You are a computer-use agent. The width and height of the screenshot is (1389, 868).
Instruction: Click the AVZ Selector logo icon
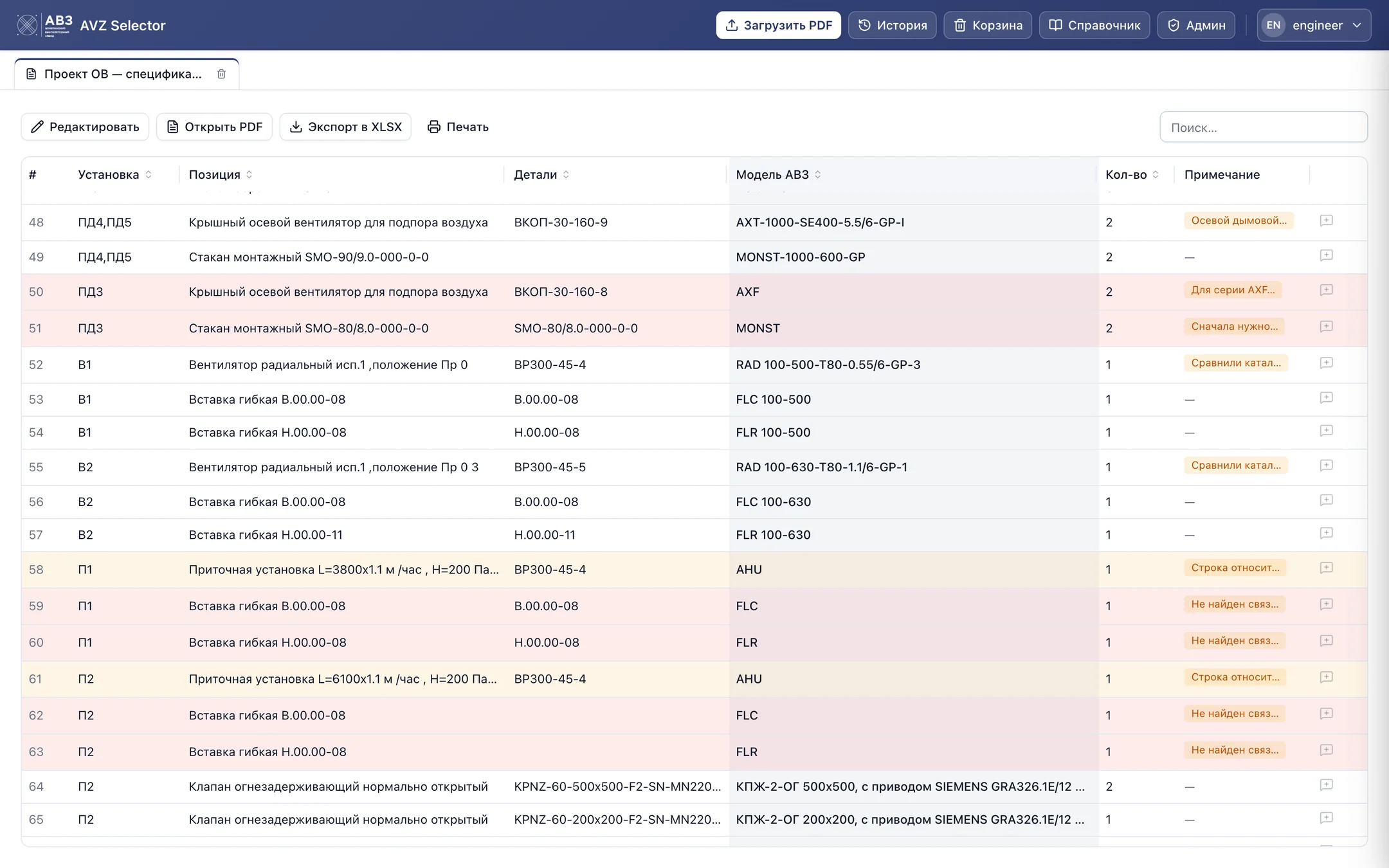pyautogui.click(x=44, y=25)
